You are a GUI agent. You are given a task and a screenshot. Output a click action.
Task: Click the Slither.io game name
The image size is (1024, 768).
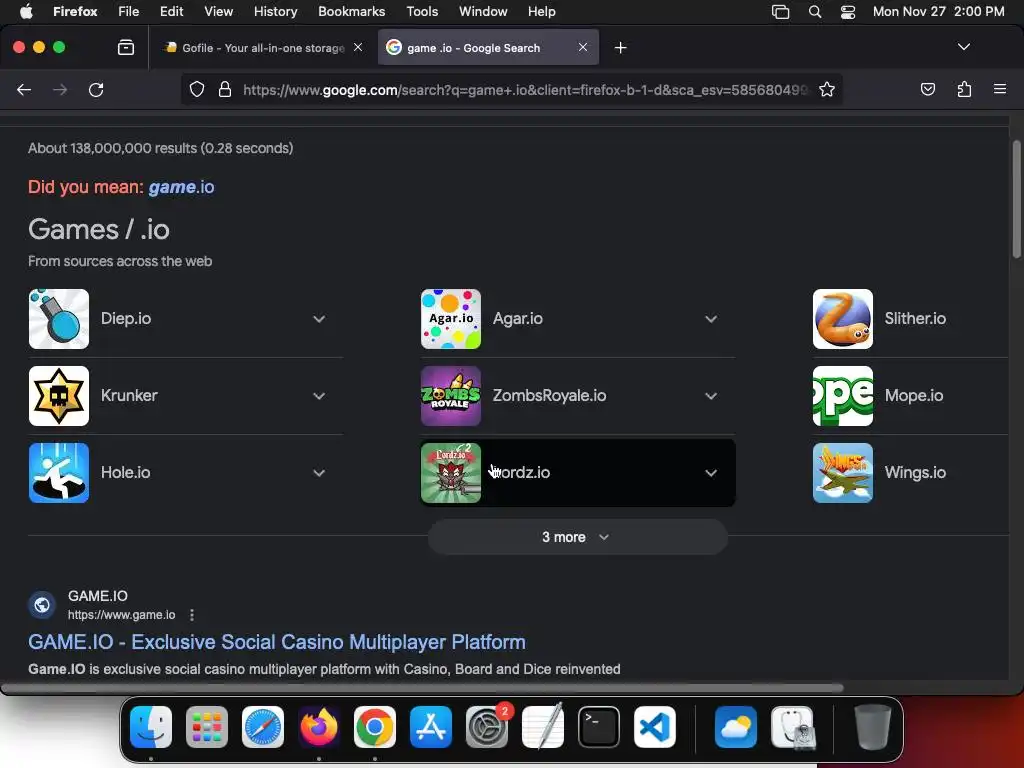(915, 319)
